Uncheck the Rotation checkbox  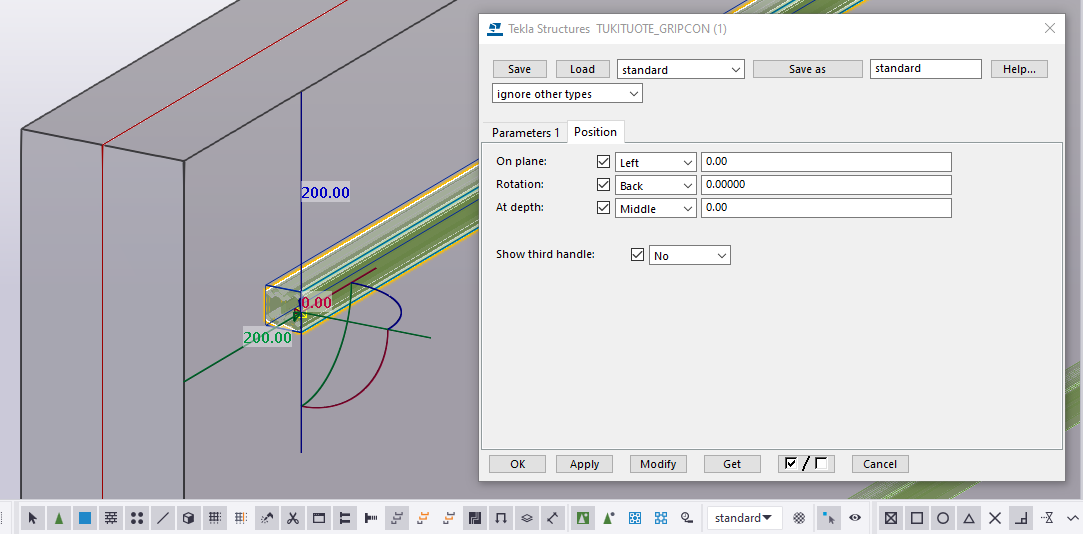[603, 185]
